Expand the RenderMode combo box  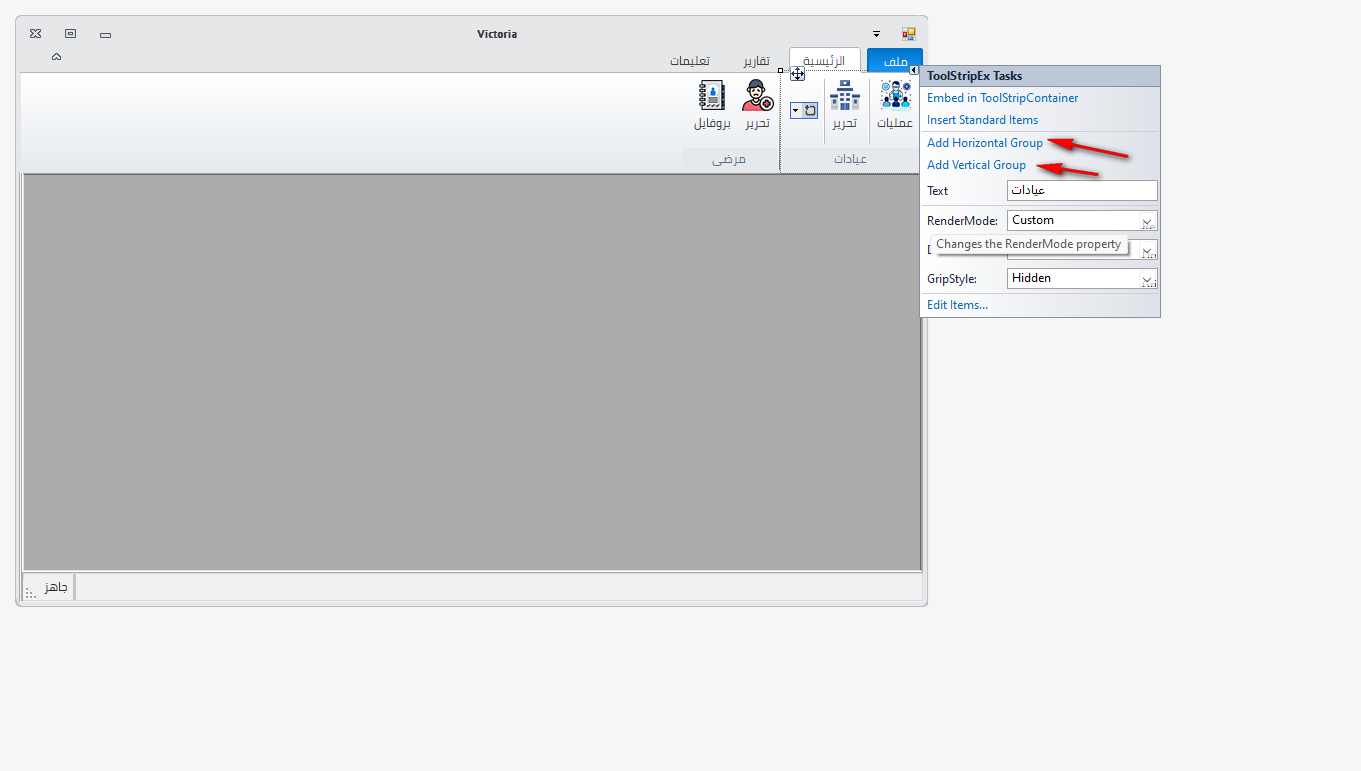click(1148, 221)
